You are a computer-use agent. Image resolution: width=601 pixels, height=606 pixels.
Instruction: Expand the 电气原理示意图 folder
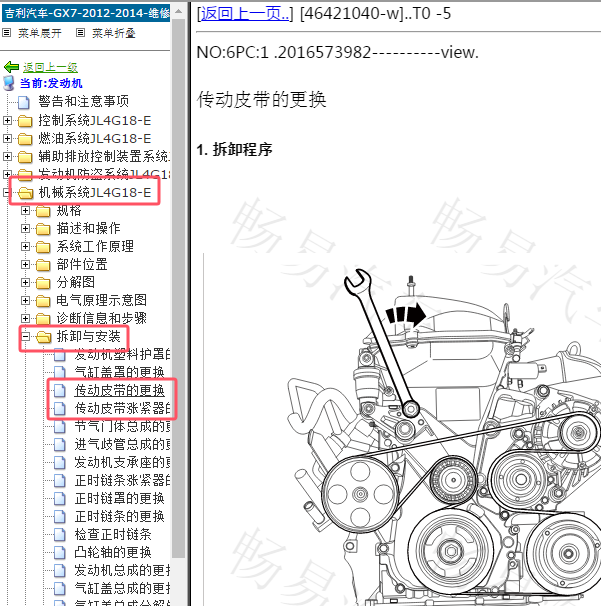26,300
